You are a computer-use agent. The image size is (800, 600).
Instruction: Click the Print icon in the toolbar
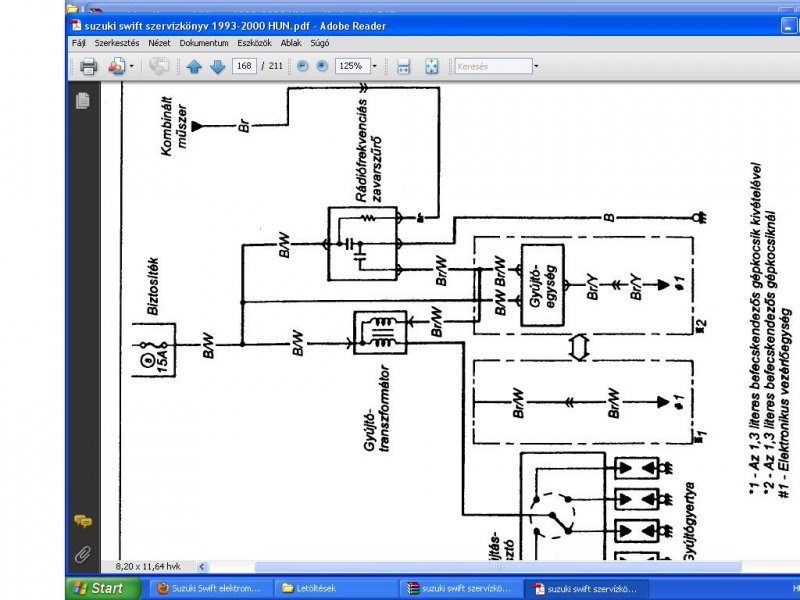88,66
